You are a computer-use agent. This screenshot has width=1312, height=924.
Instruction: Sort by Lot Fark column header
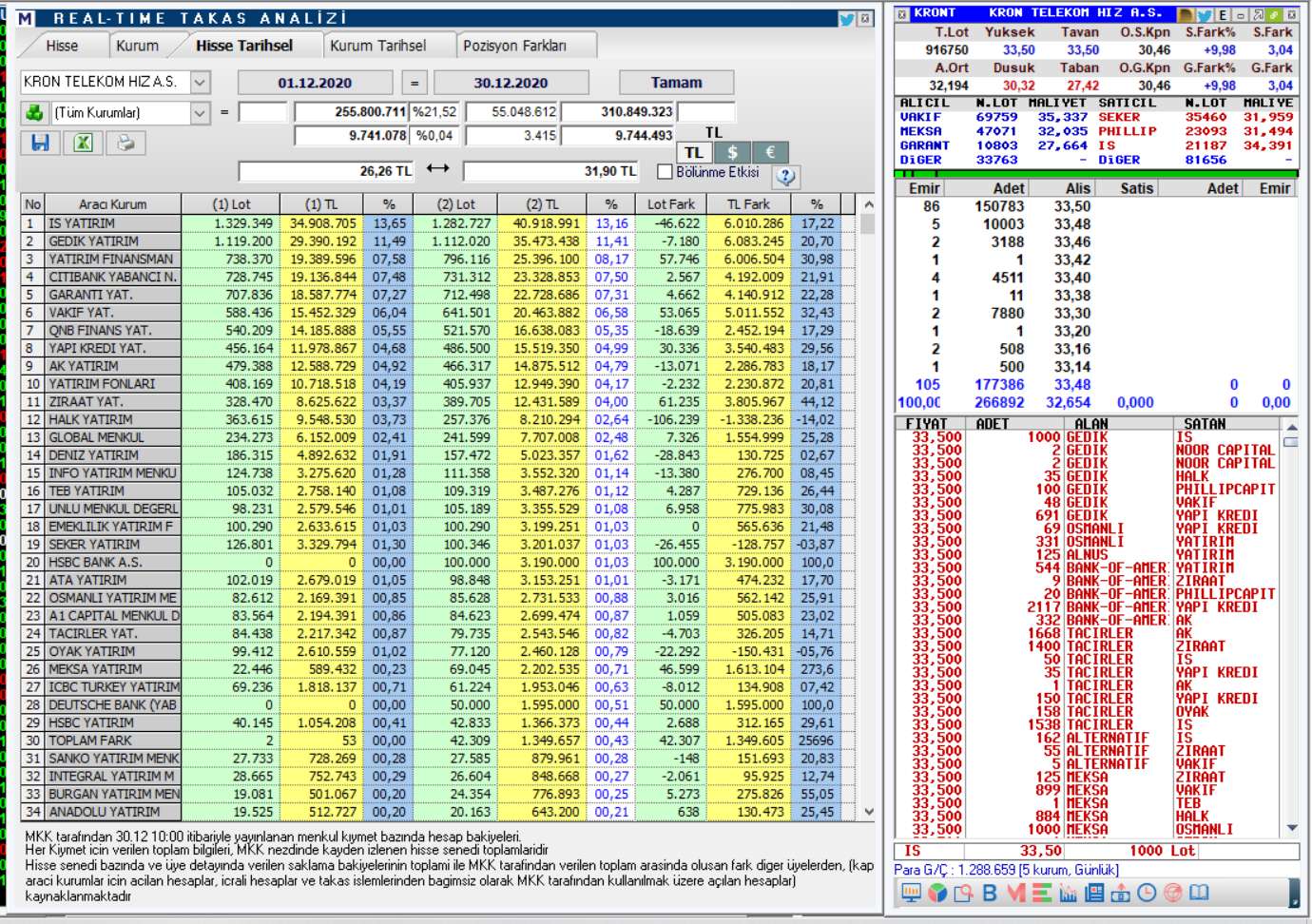(x=671, y=203)
